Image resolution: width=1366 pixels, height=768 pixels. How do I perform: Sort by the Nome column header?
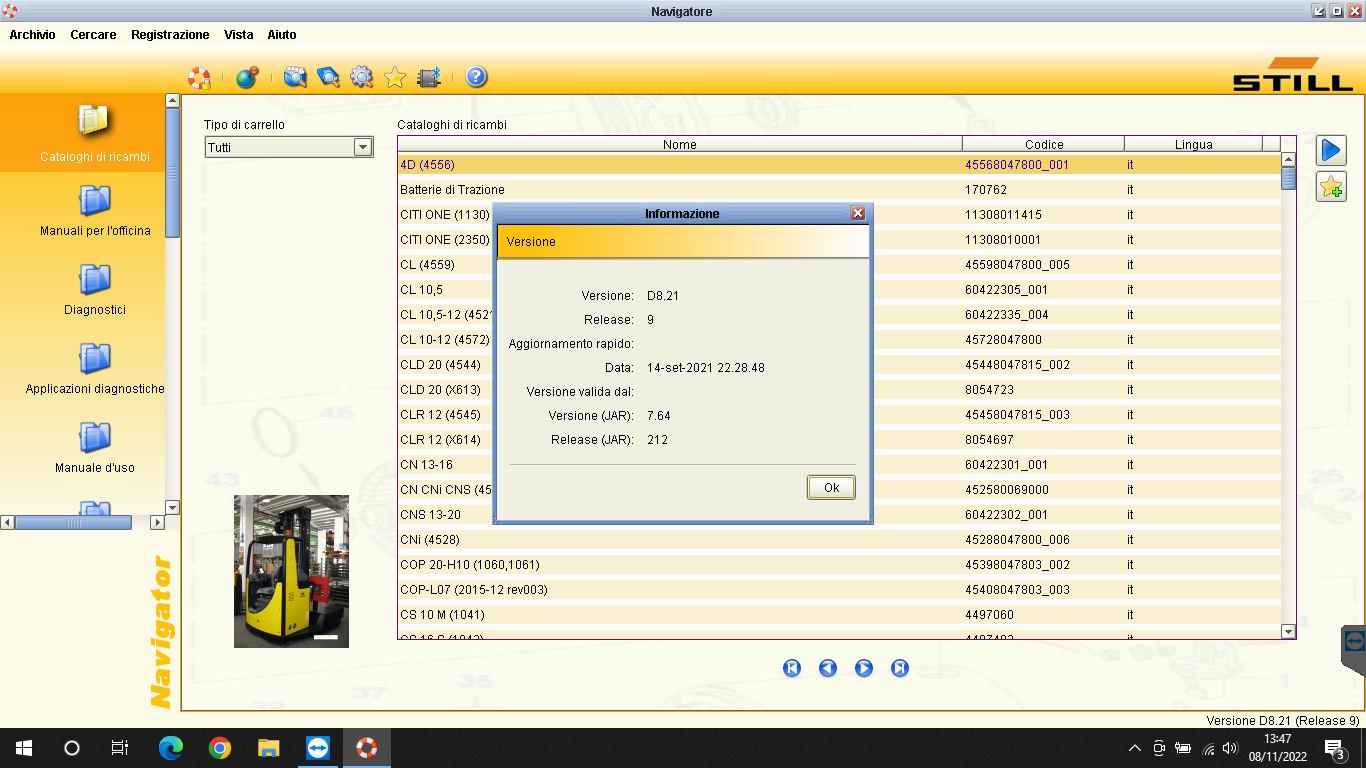tap(680, 144)
